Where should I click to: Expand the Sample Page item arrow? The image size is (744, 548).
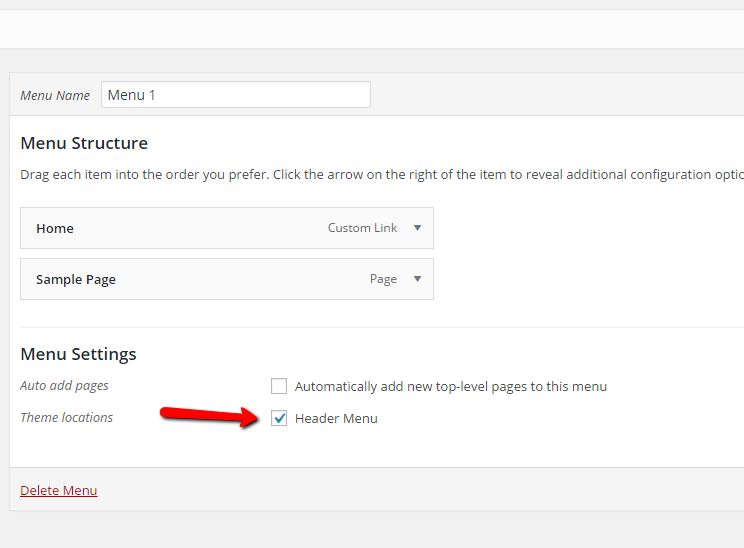pyautogui.click(x=418, y=279)
